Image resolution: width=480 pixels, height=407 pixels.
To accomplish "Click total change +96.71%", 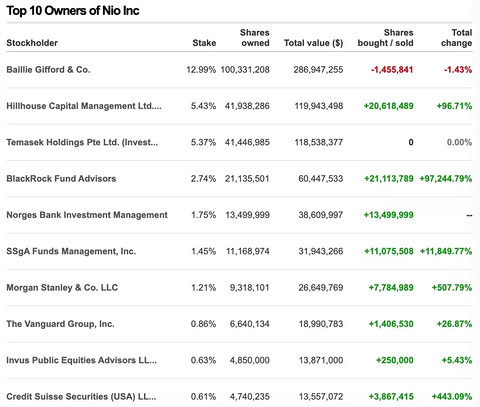I will pyautogui.click(x=454, y=106).
